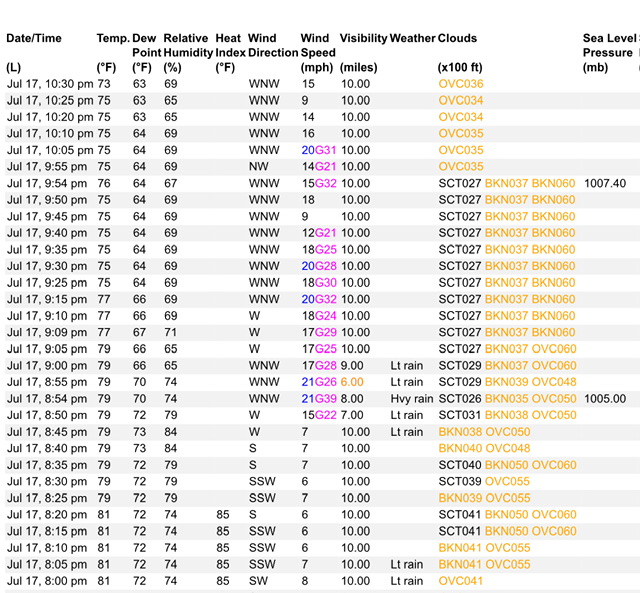Click the 'Hvy rain' weather cell
This screenshot has height=593, width=640.
pos(412,399)
